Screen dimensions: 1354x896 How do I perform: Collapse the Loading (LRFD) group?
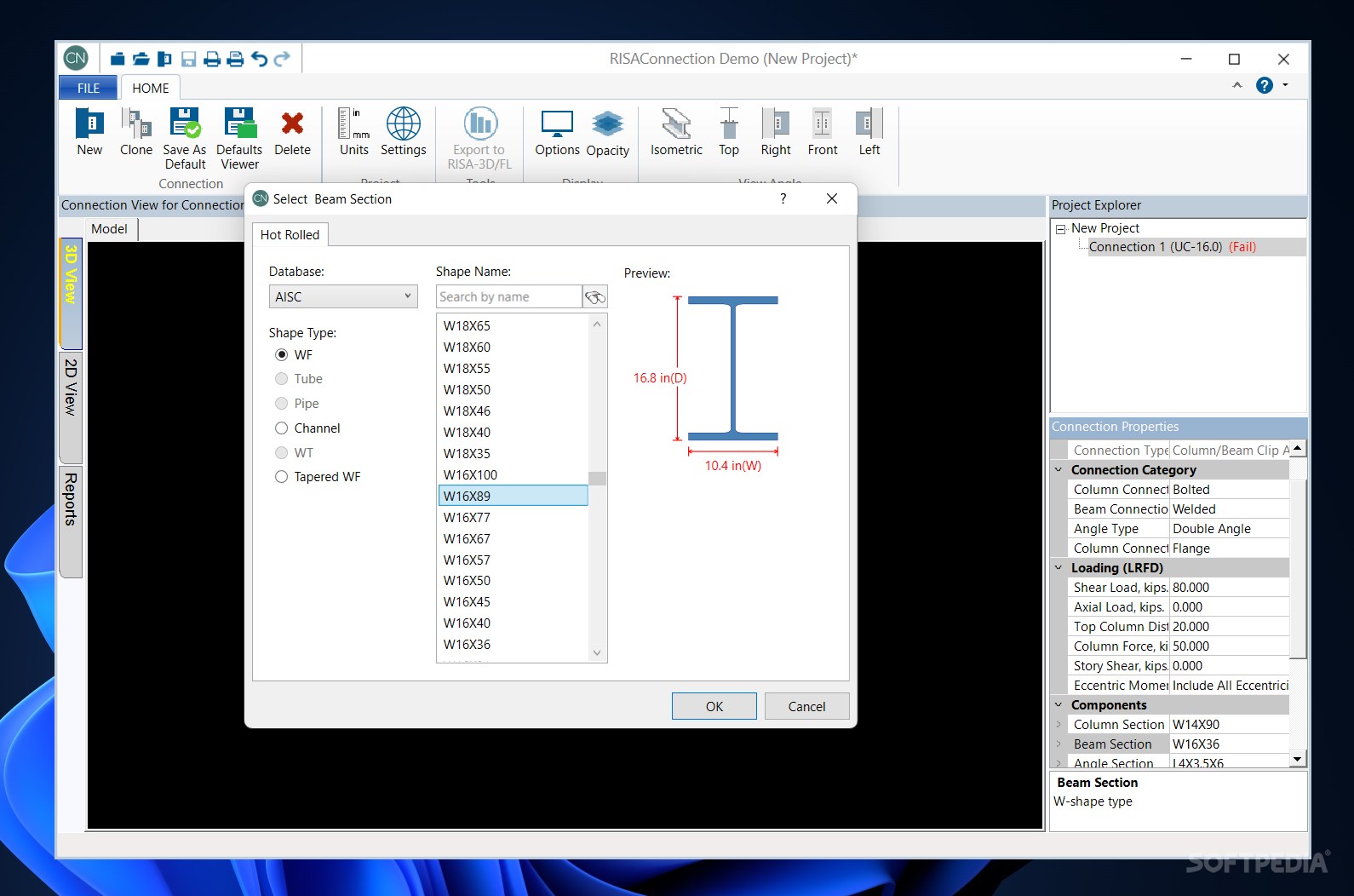coord(1059,567)
